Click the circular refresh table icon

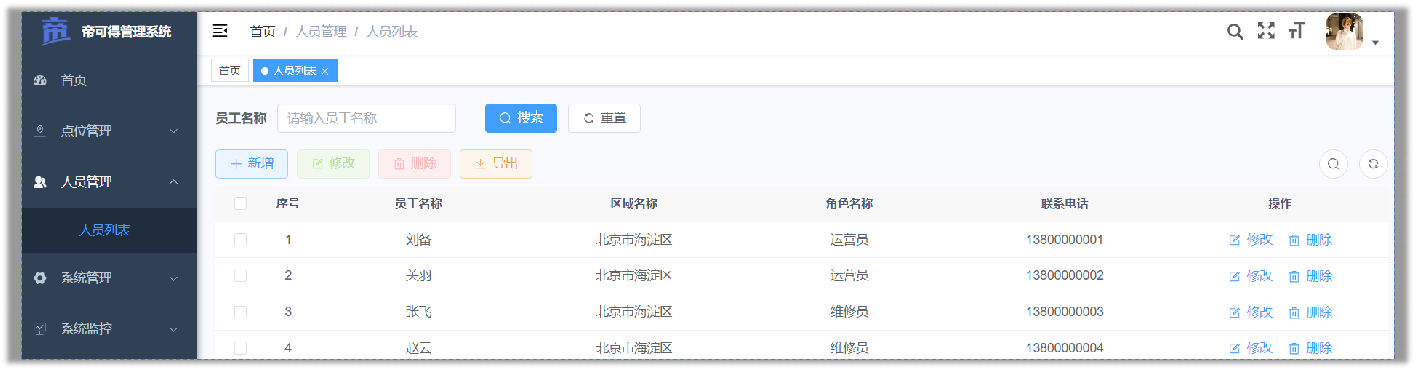pos(1373,164)
